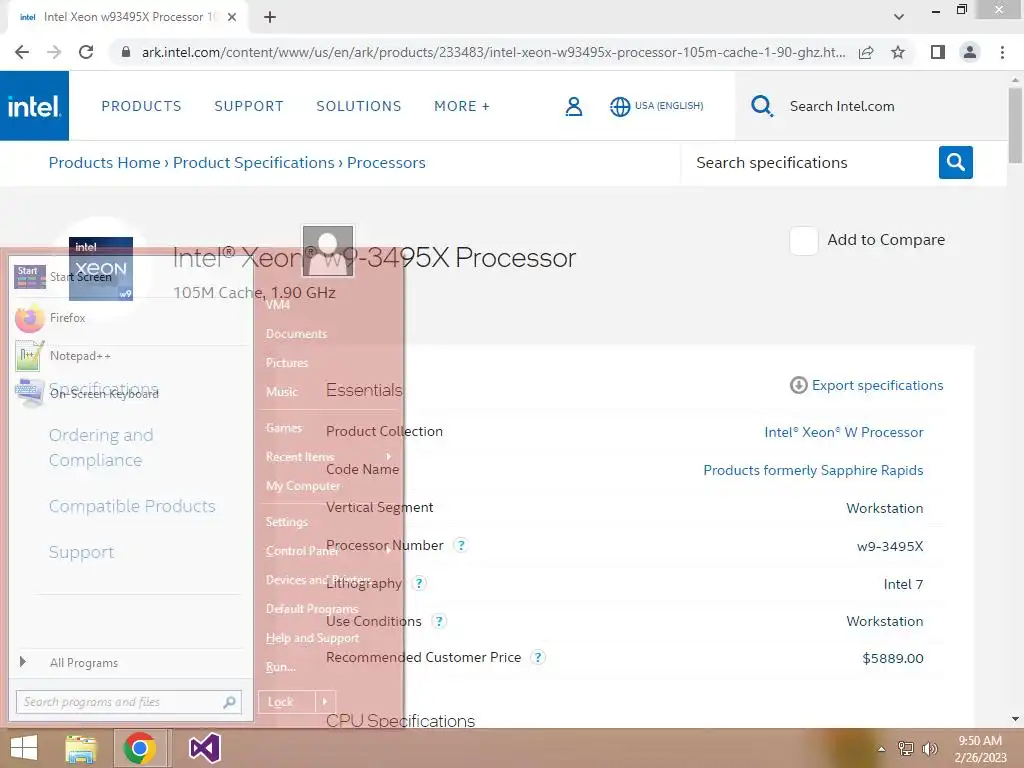Viewport: 1024px width, 768px height.
Task: Click the browser address bar URL
Action: (x=493, y=52)
